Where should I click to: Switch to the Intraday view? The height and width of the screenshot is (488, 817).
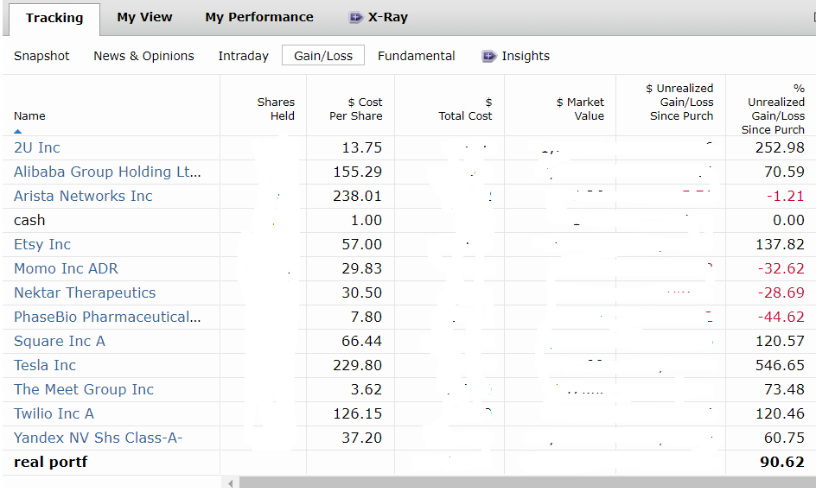point(243,56)
